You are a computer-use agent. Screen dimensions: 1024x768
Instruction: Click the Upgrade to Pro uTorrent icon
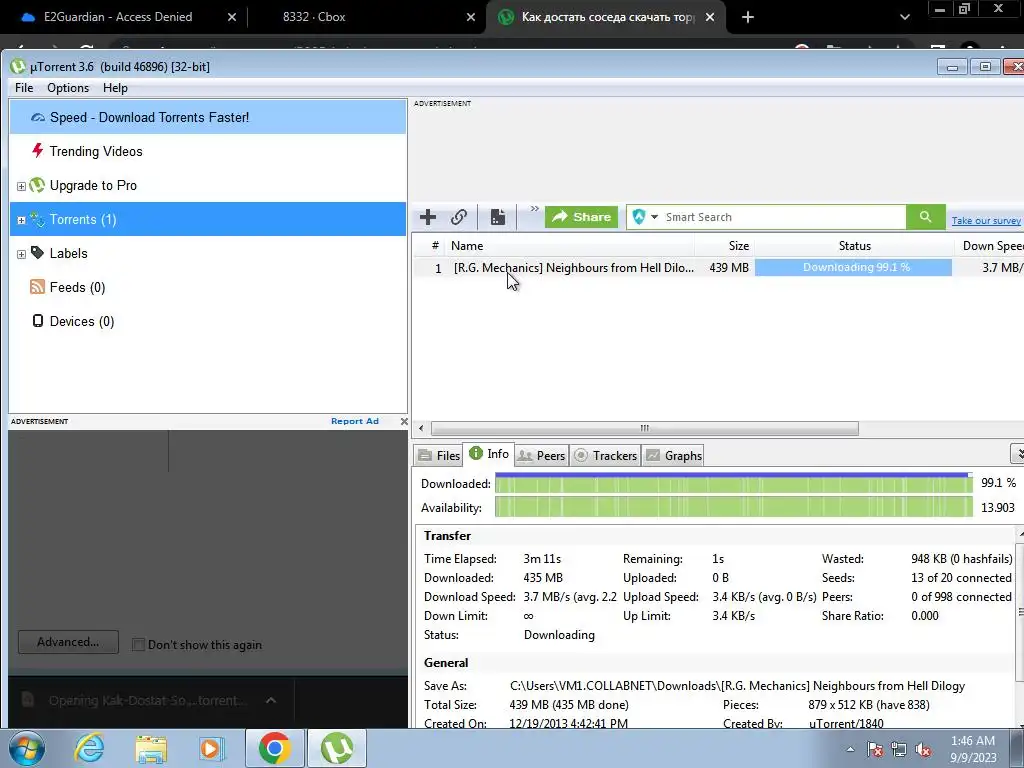tap(37, 185)
